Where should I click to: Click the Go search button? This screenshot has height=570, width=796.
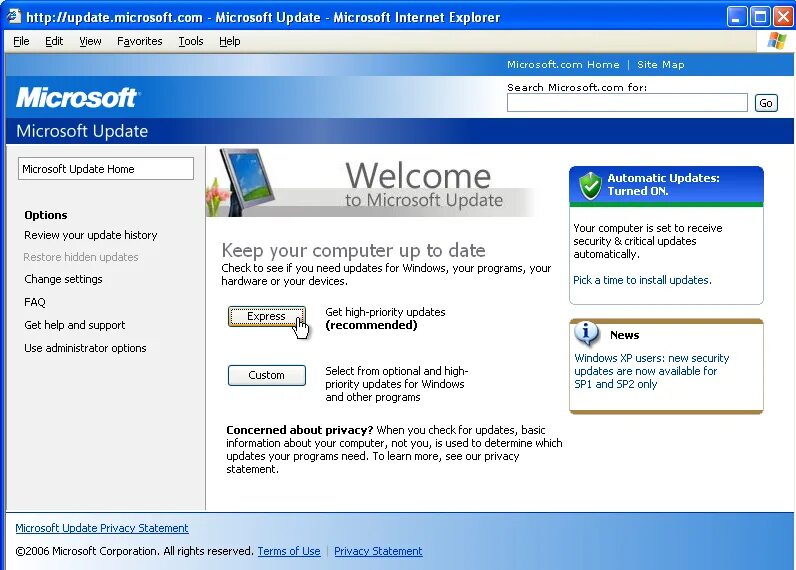tap(766, 103)
